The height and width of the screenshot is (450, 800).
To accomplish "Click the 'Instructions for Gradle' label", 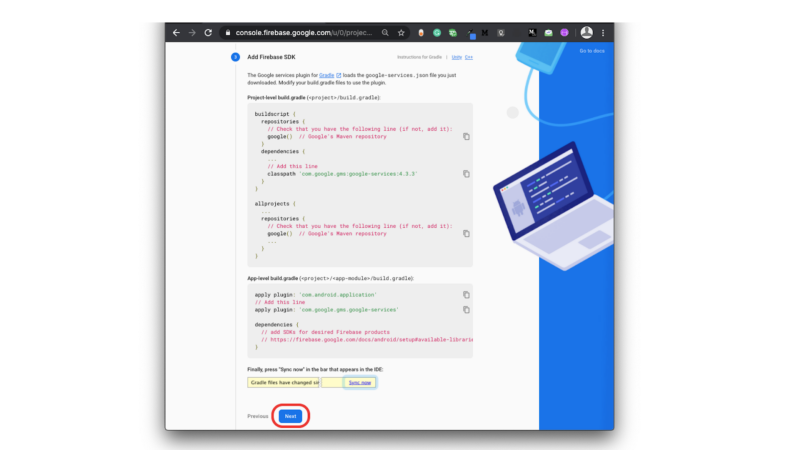I will (419, 57).
